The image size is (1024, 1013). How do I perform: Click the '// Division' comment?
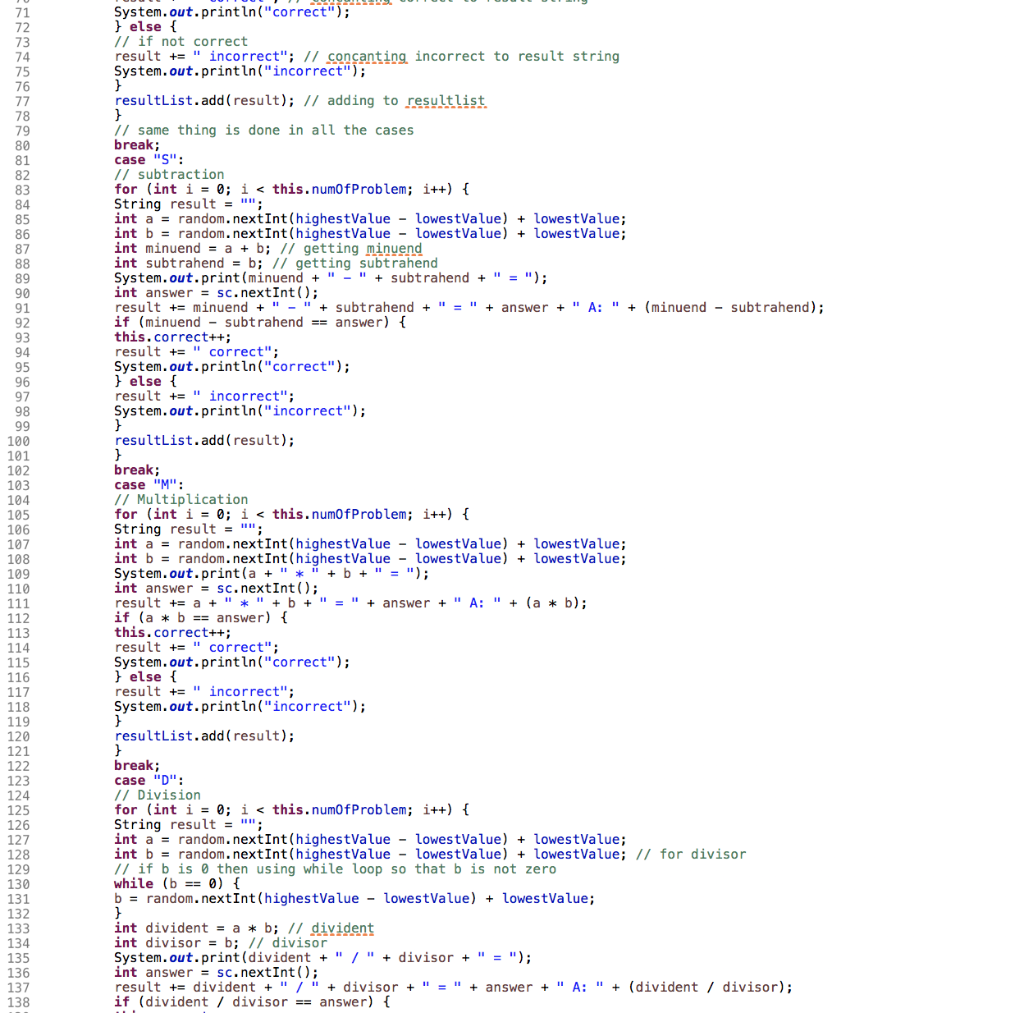click(x=155, y=794)
